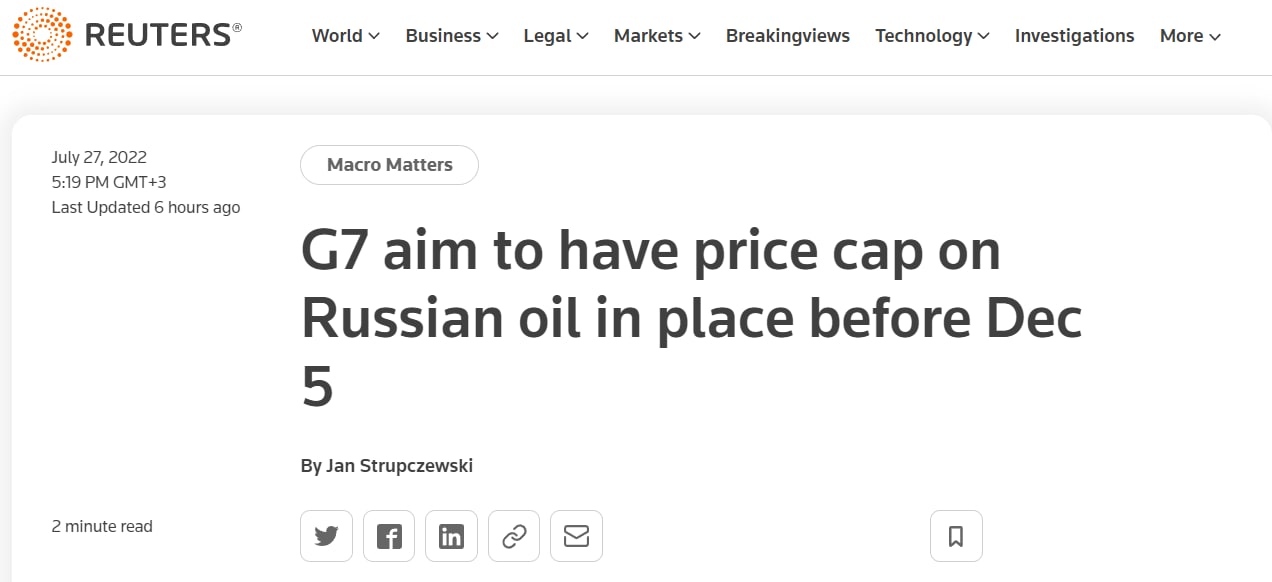Click the Macro Matters tag
Image resolution: width=1272 pixels, height=582 pixels.
pyautogui.click(x=390, y=165)
